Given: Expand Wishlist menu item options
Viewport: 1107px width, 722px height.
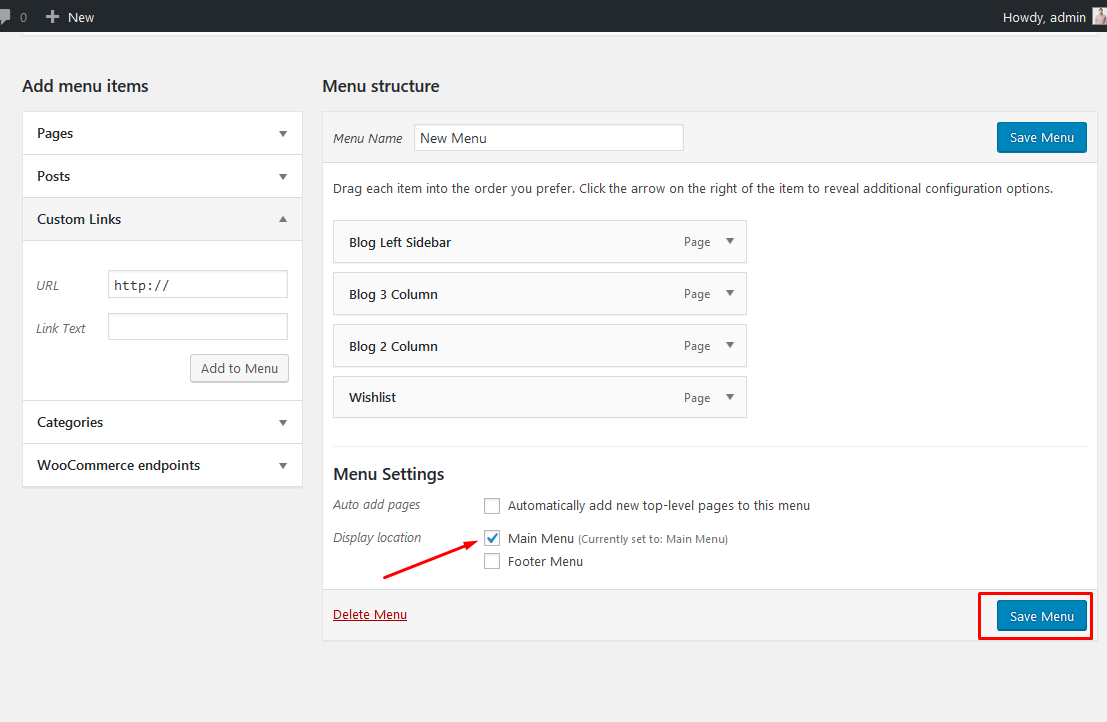Looking at the screenshot, I should (730, 398).
